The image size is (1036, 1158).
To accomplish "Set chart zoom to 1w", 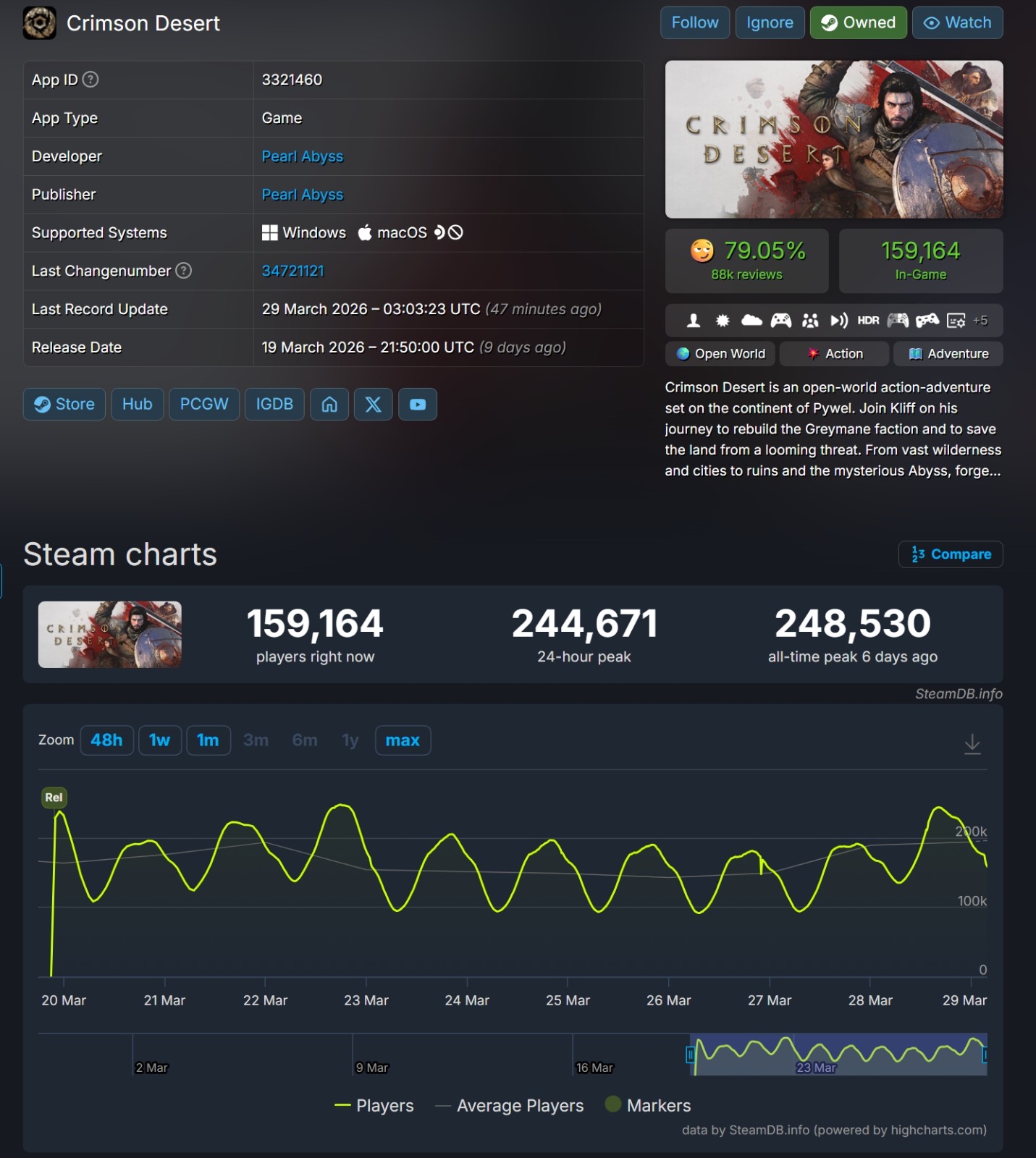I will click(159, 740).
